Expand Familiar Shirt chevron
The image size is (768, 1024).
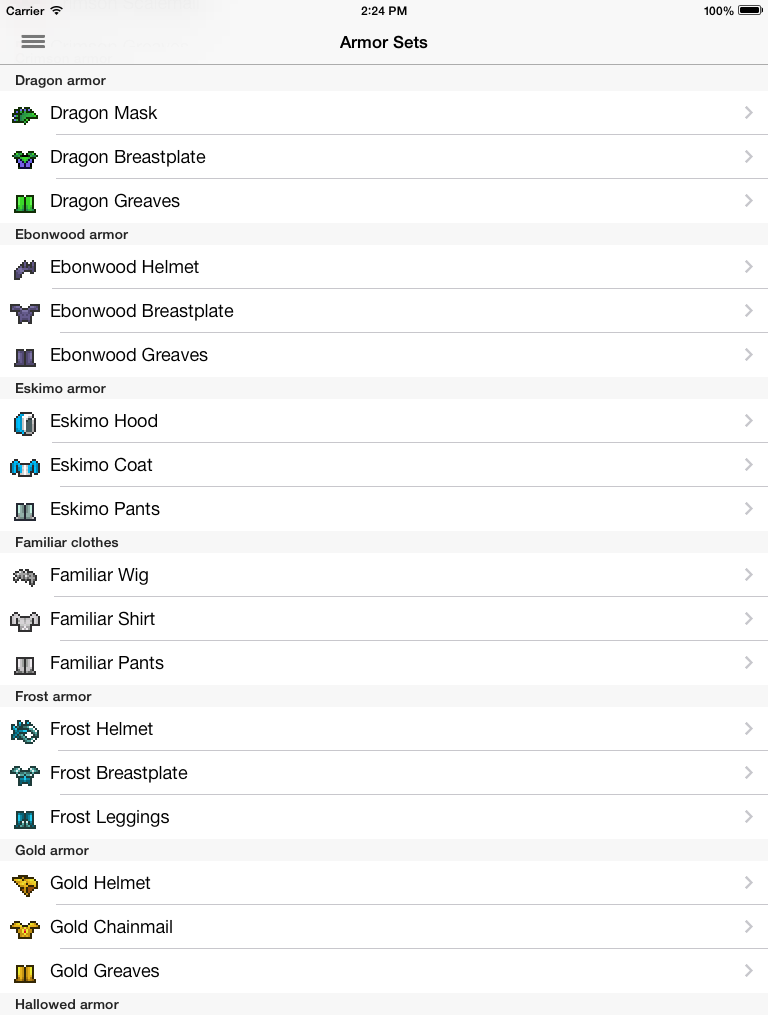tap(748, 619)
